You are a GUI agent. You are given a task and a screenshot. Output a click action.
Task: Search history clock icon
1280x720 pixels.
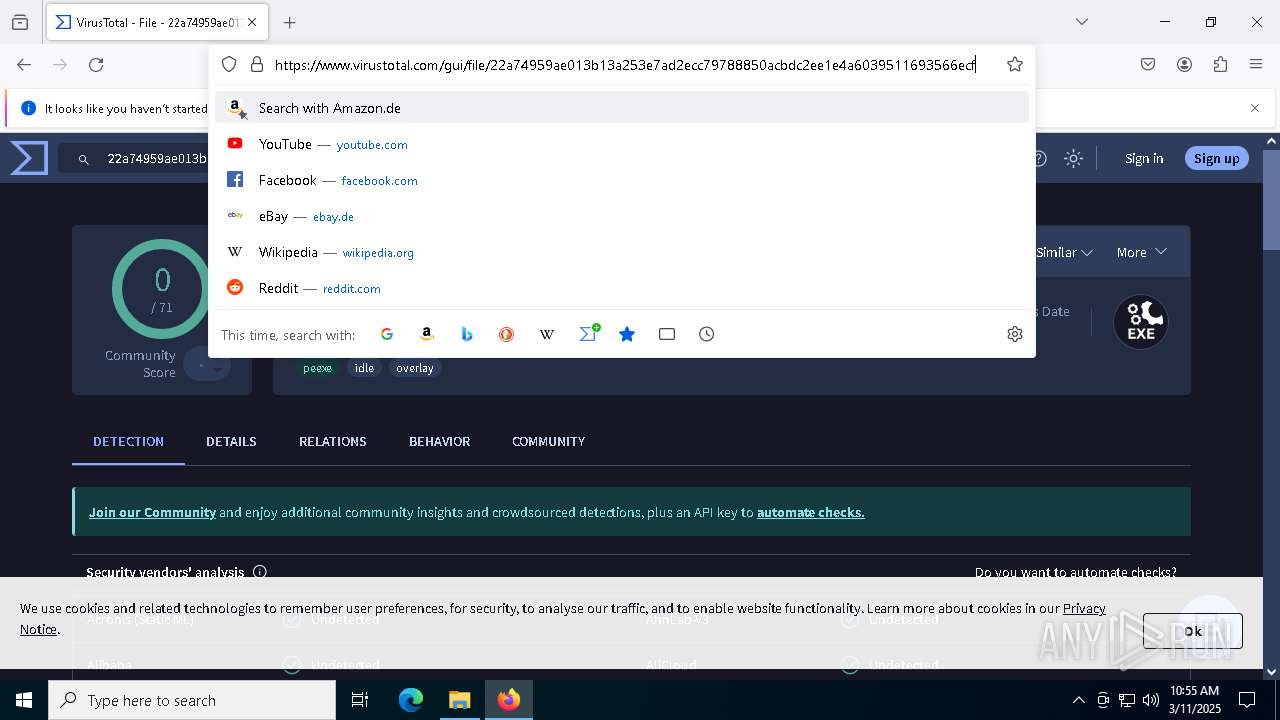tap(707, 334)
